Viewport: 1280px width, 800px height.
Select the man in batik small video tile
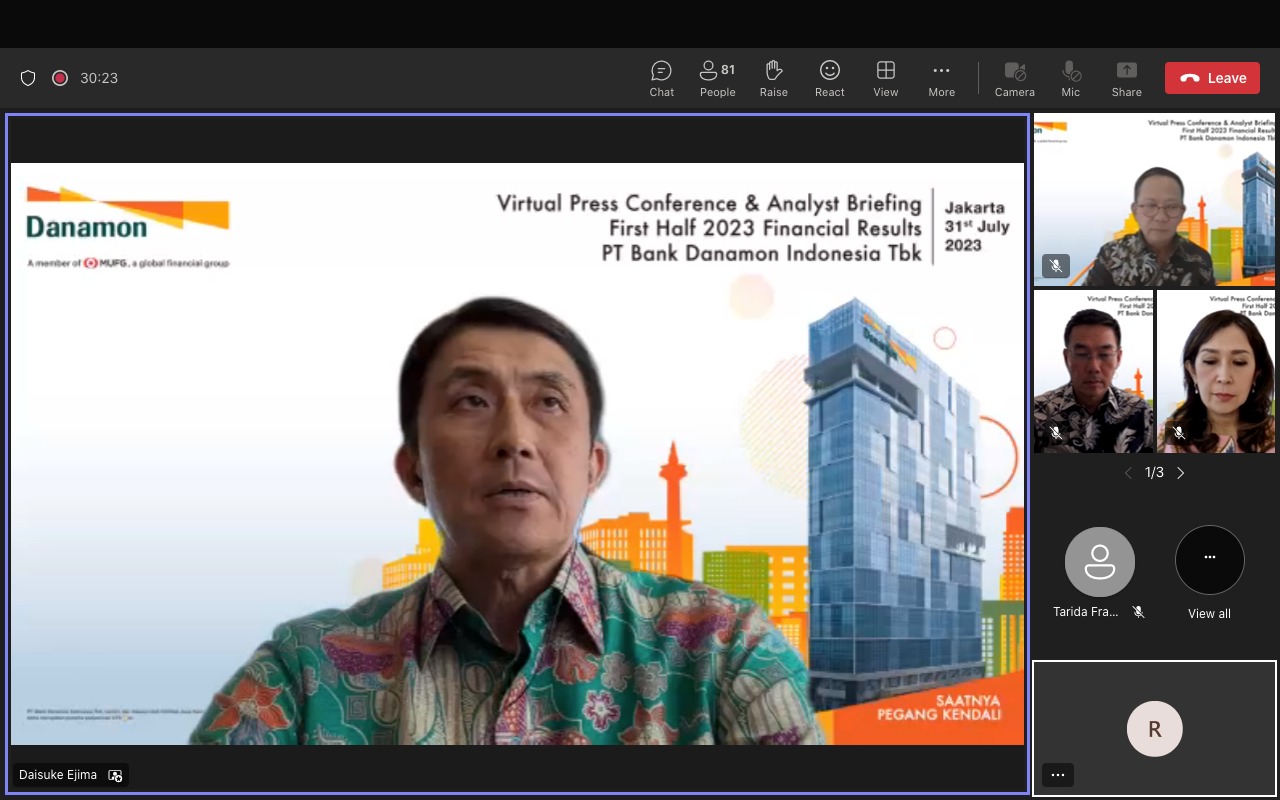click(1093, 371)
